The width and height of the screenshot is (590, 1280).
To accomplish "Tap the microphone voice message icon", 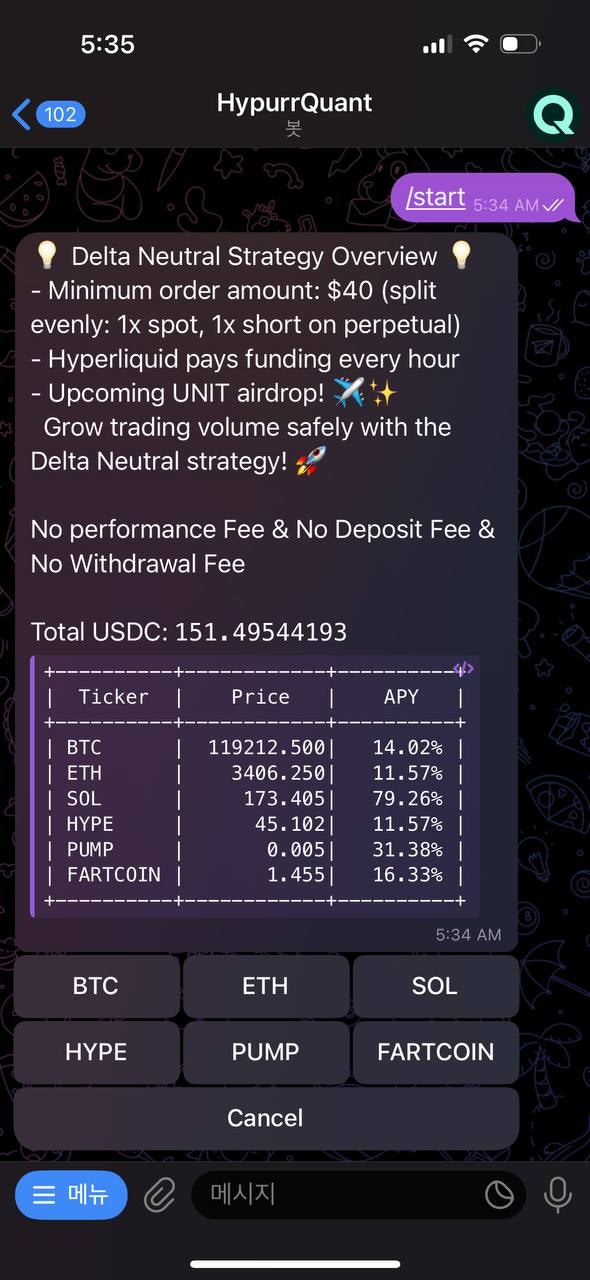I will pos(557,1194).
